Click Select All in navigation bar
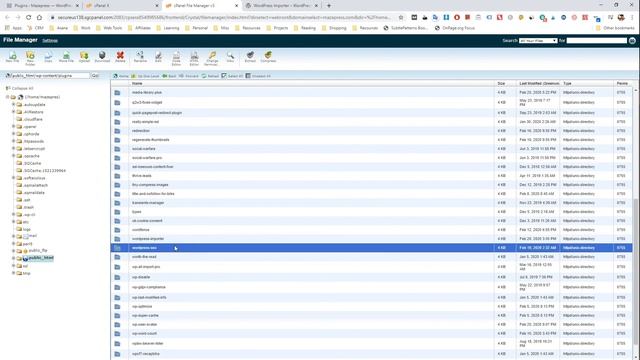This screenshot has height=360, width=640. pyautogui.click(x=232, y=76)
